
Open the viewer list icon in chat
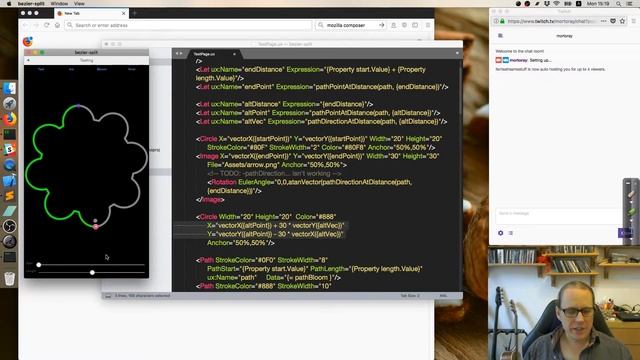511,233
